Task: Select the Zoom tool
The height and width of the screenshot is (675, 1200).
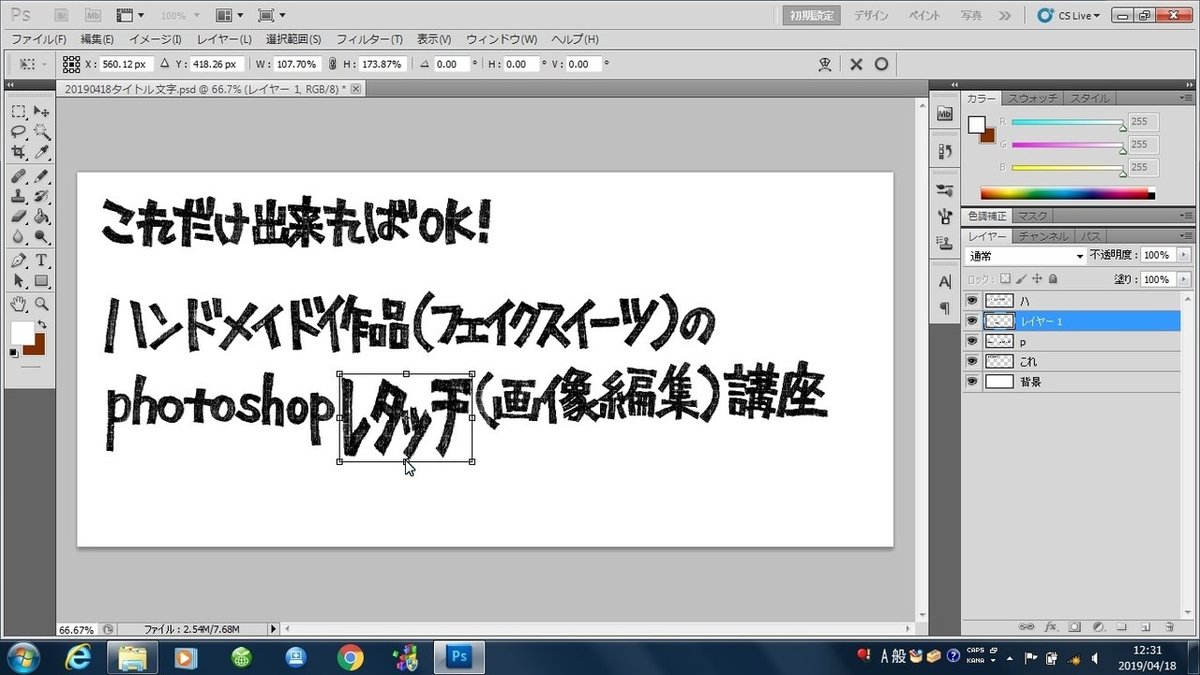Action: click(x=42, y=303)
